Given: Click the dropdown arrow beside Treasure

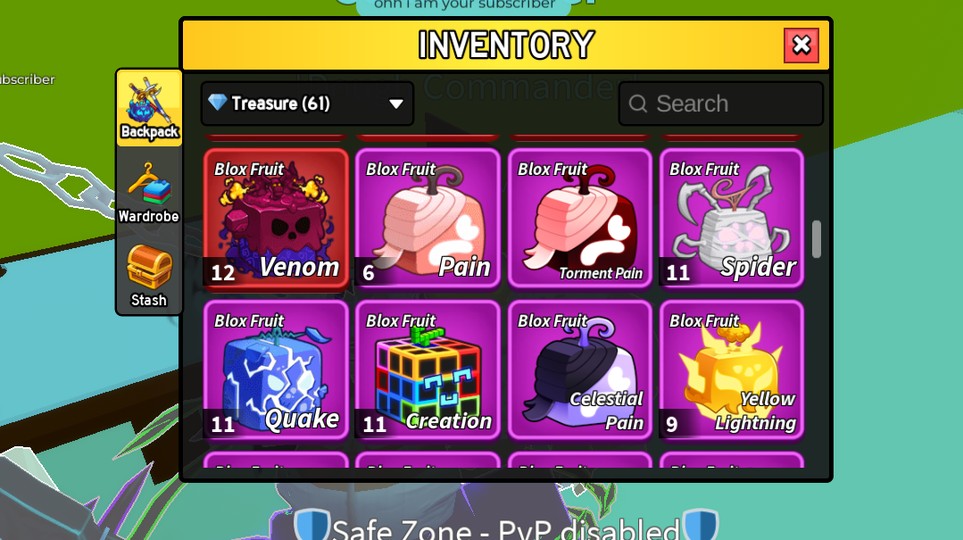Looking at the screenshot, I should pos(396,104).
